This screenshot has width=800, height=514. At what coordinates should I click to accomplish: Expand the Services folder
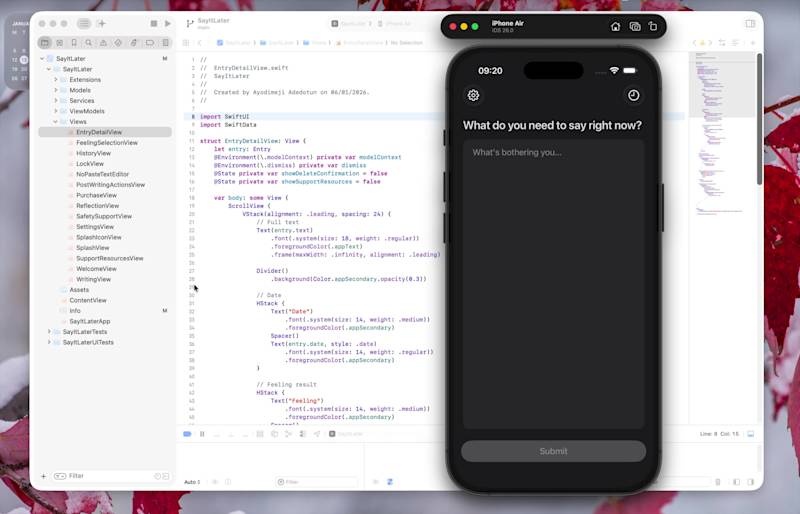coord(56,101)
